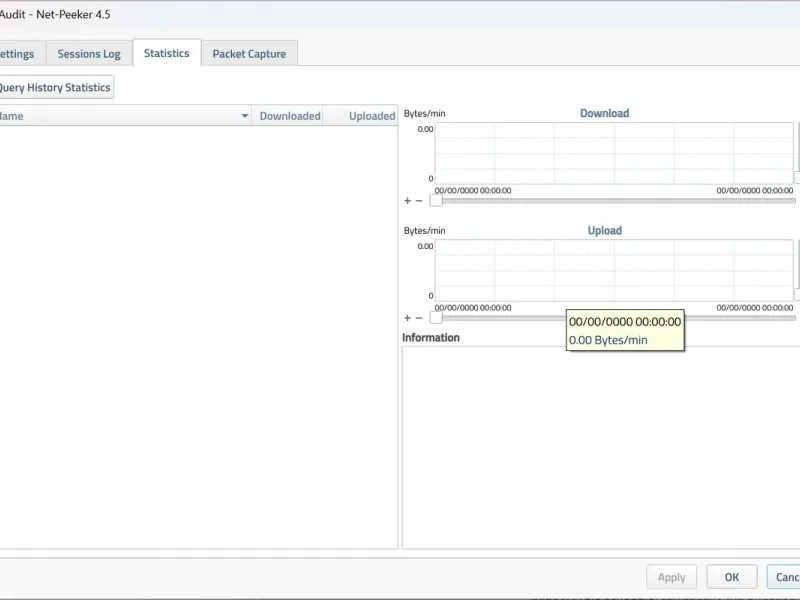Open the Name column sort dropdown arrow
The height and width of the screenshot is (600, 800).
click(245, 116)
